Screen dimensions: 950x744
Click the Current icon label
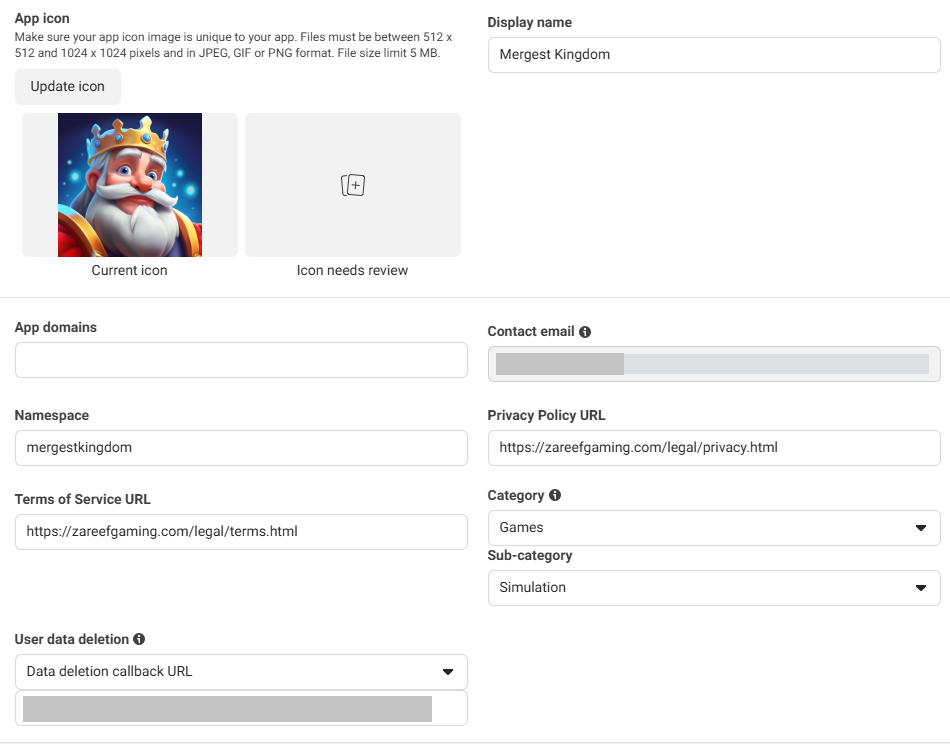pyautogui.click(x=129, y=270)
